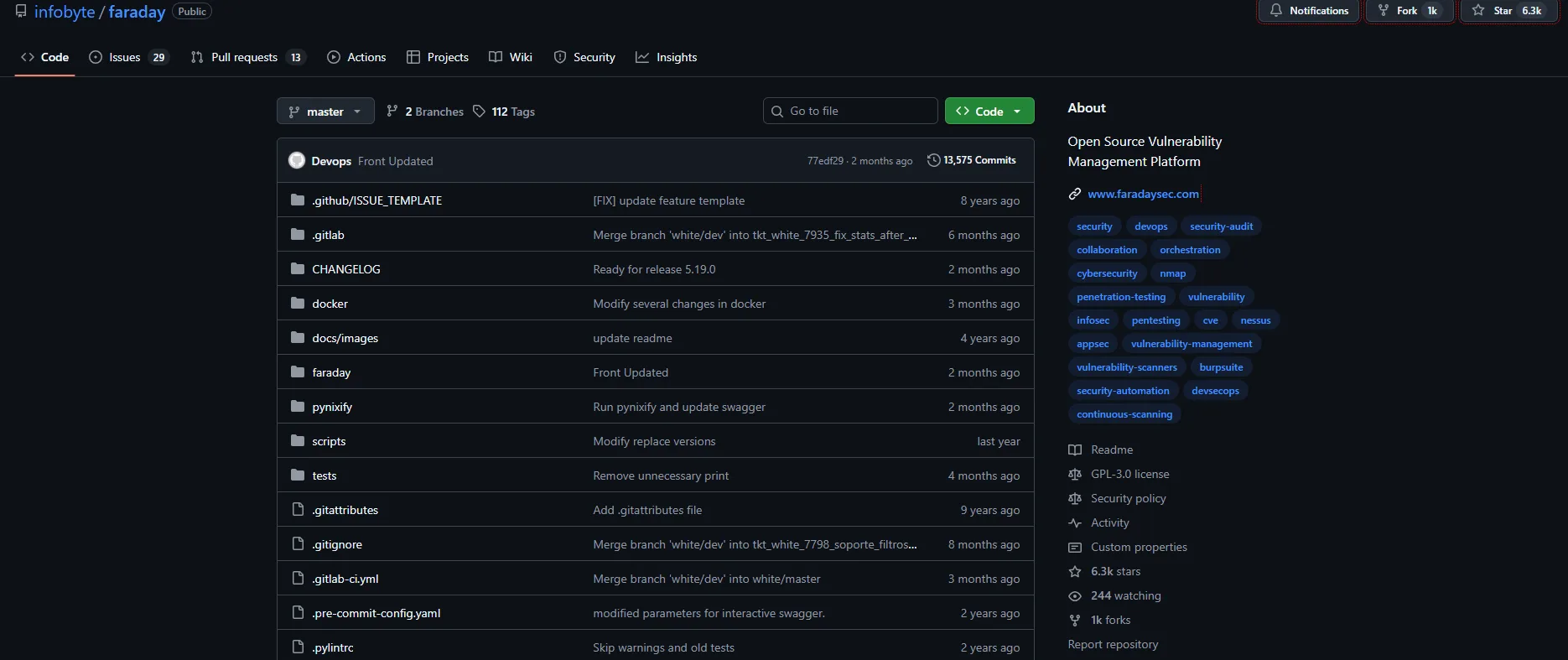Click the link icon beside www.faradaysec.com

[x=1074, y=194]
